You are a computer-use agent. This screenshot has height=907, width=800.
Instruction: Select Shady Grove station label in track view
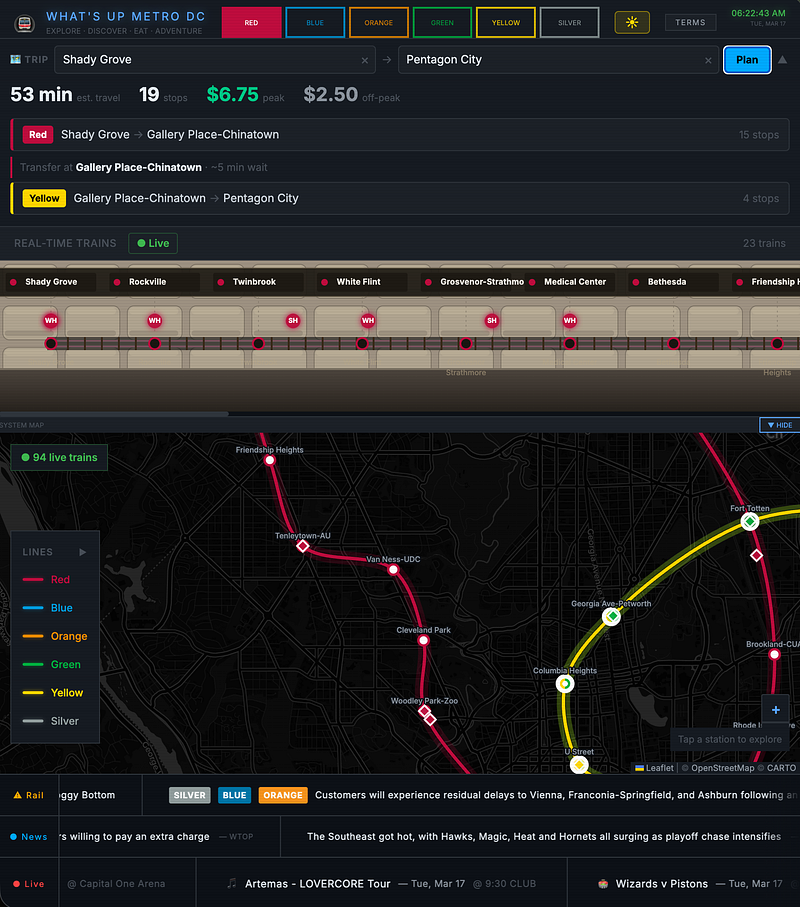[51, 282]
